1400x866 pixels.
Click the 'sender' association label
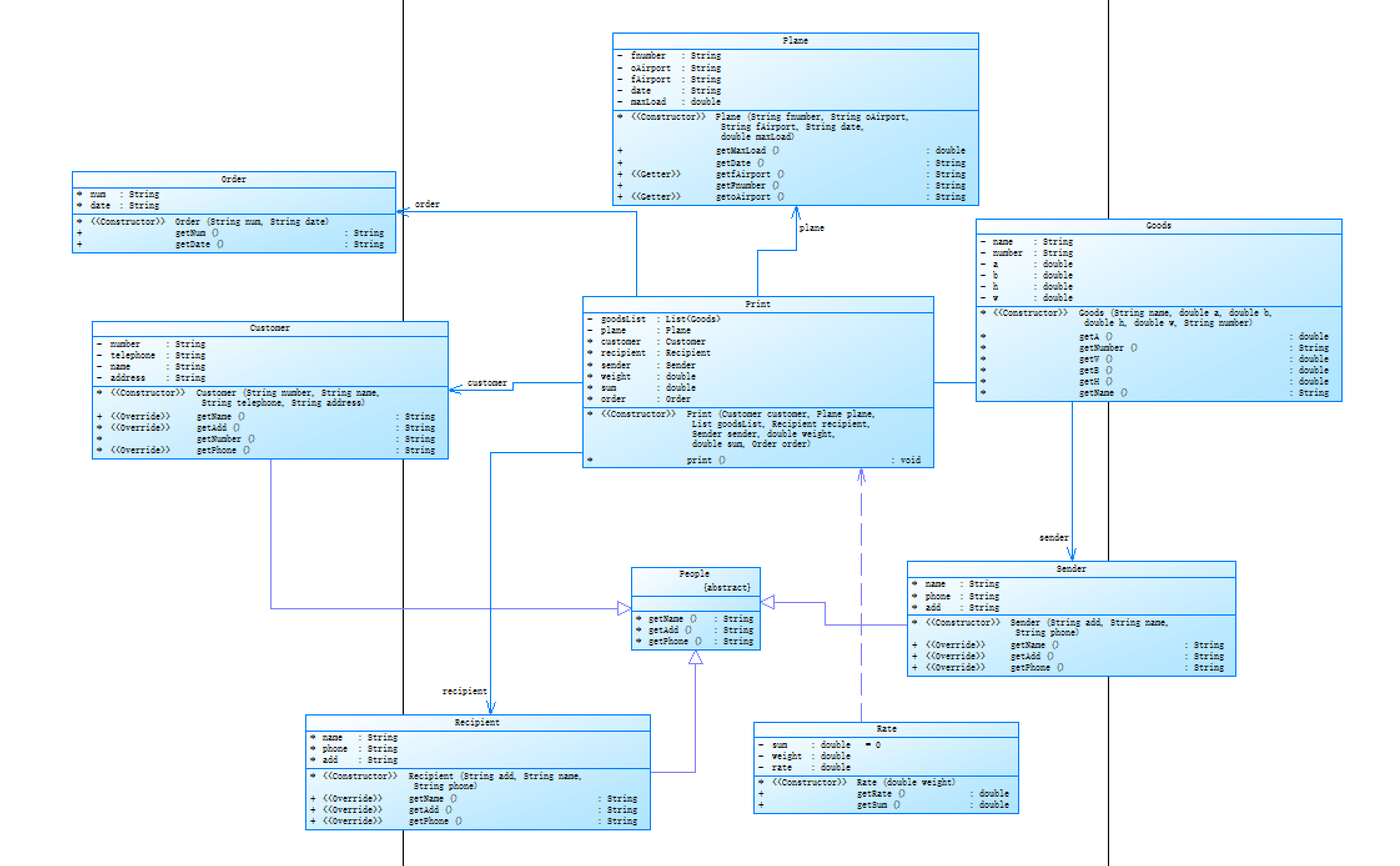[x=1054, y=538]
